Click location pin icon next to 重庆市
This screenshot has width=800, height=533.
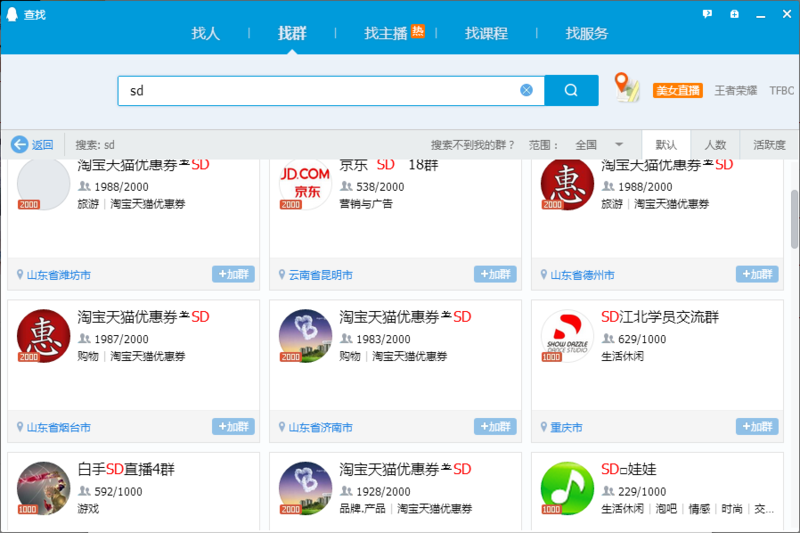(x=544, y=427)
